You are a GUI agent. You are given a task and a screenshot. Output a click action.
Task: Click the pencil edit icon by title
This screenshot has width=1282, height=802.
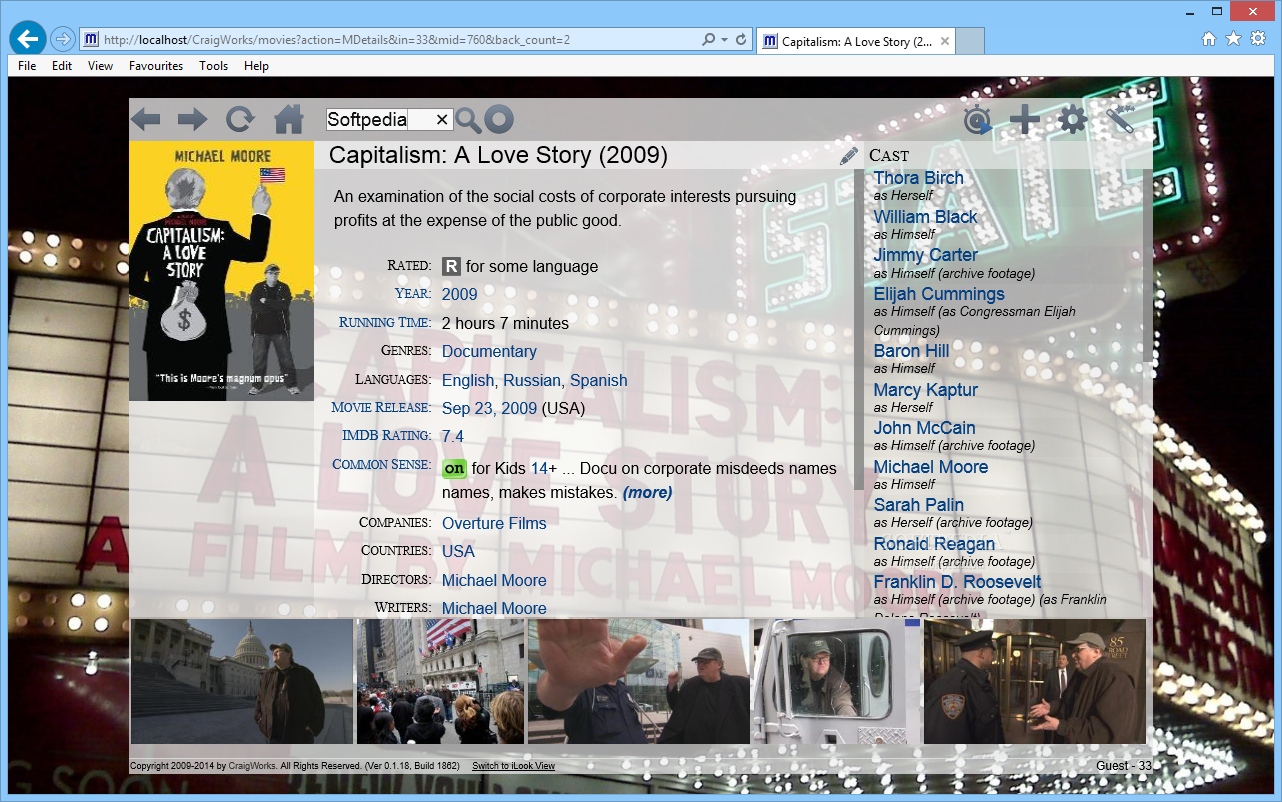pos(849,155)
